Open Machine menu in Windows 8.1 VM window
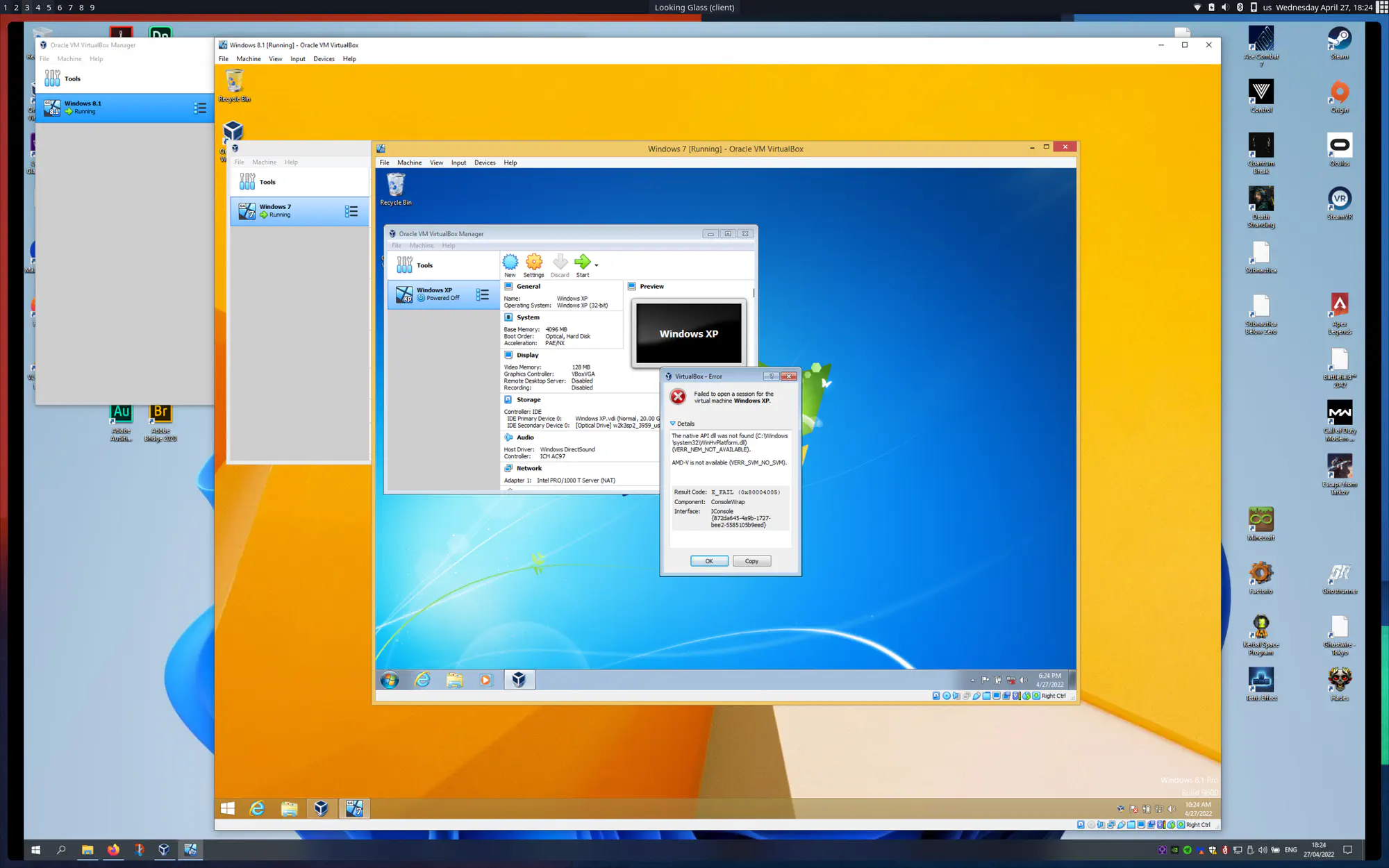 tap(248, 59)
